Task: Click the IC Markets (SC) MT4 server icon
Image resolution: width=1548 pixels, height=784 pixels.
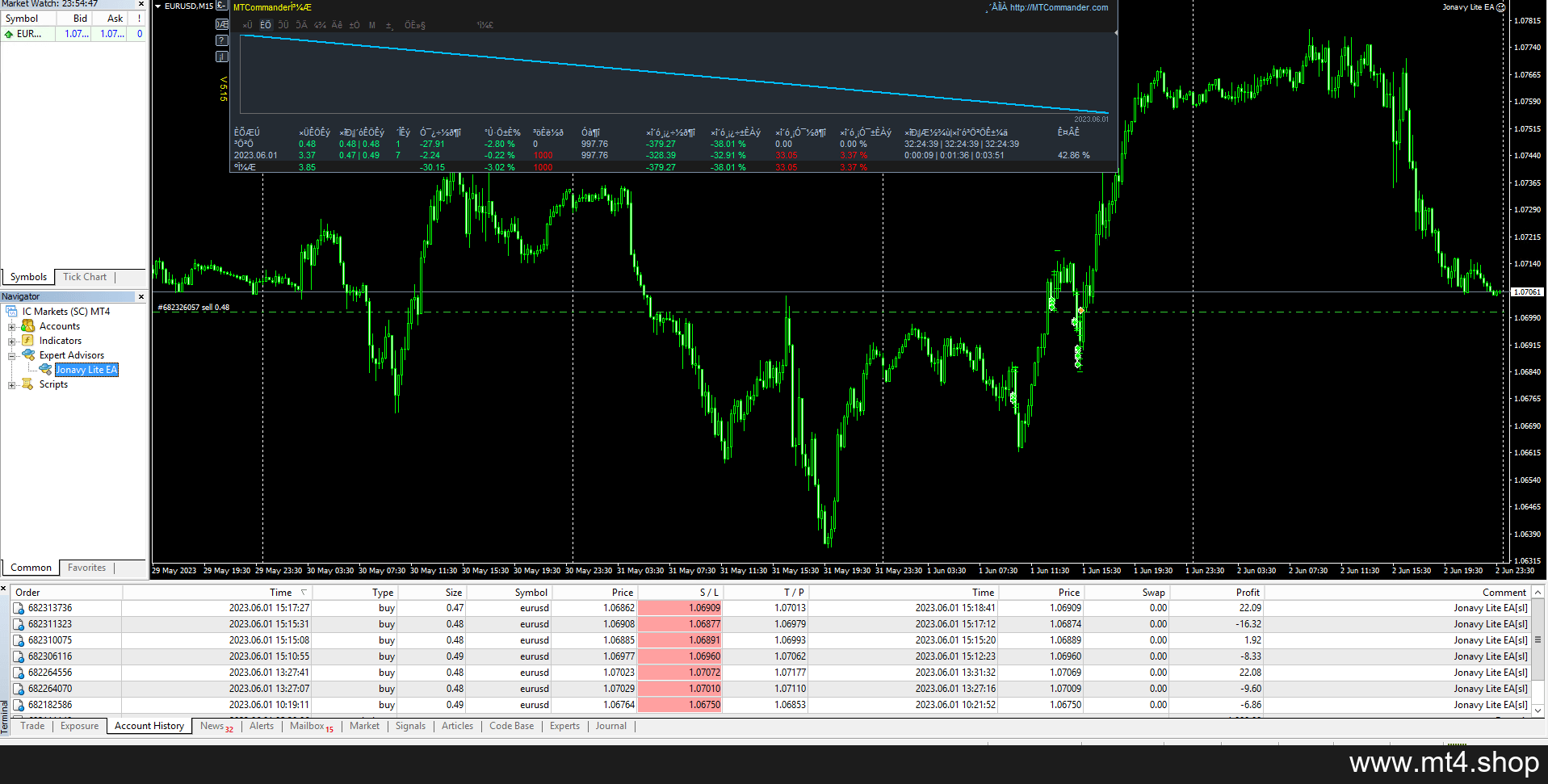Action: [x=12, y=311]
